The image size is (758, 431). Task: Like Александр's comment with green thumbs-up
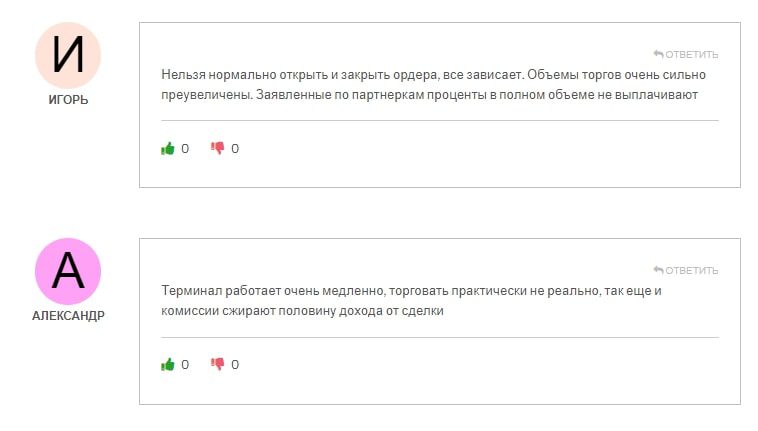tap(168, 365)
